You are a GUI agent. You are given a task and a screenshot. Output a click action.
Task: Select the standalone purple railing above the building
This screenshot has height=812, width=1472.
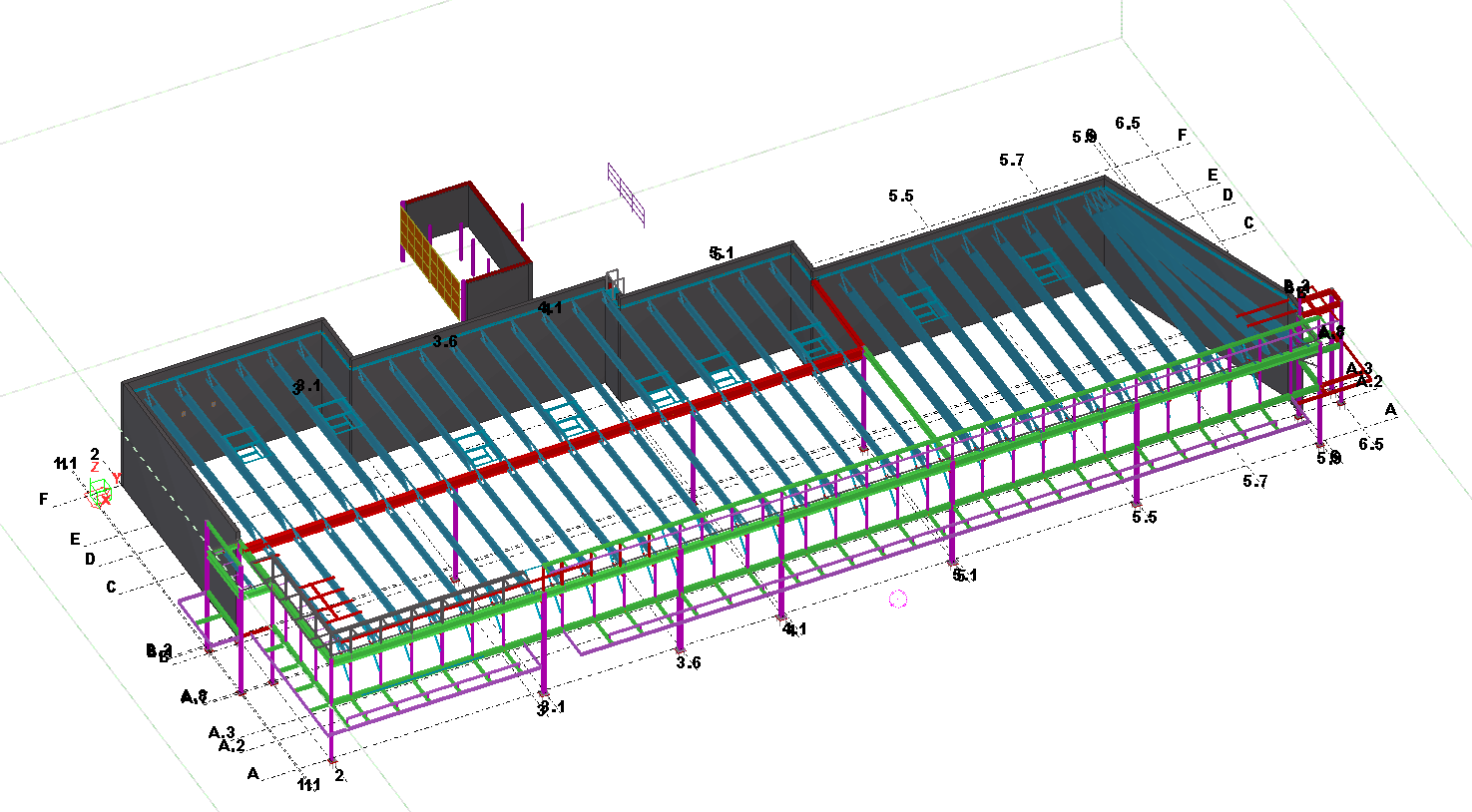(626, 194)
